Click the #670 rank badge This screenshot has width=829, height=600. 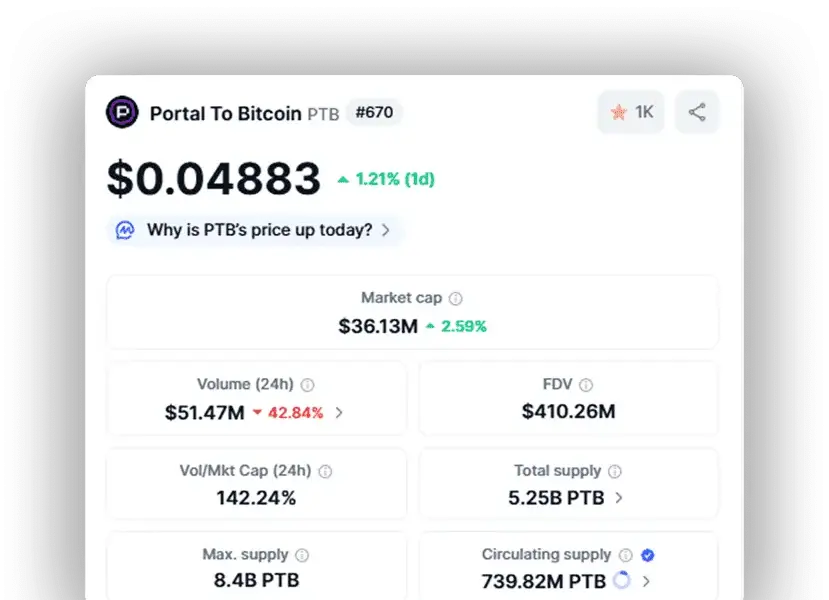tap(374, 113)
